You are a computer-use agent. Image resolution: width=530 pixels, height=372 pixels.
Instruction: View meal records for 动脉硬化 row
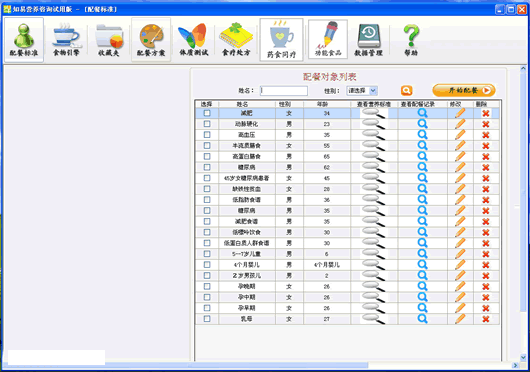422,124
